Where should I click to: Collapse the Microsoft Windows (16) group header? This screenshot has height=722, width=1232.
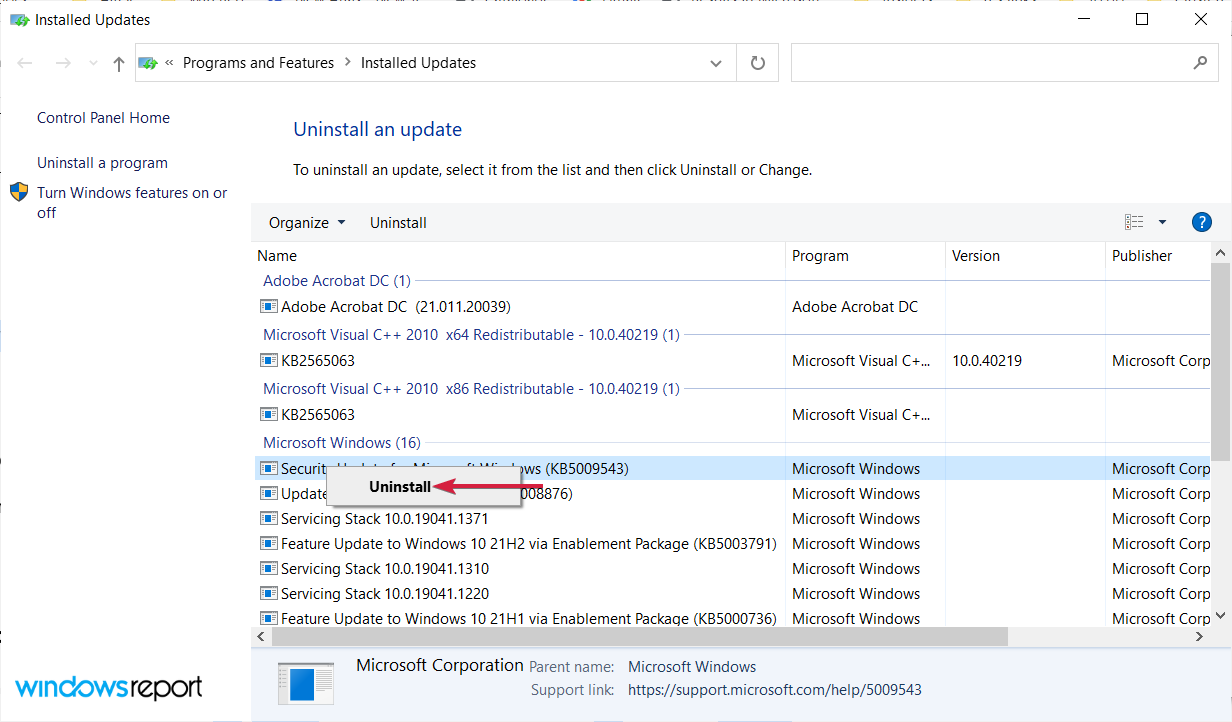(x=342, y=442)
